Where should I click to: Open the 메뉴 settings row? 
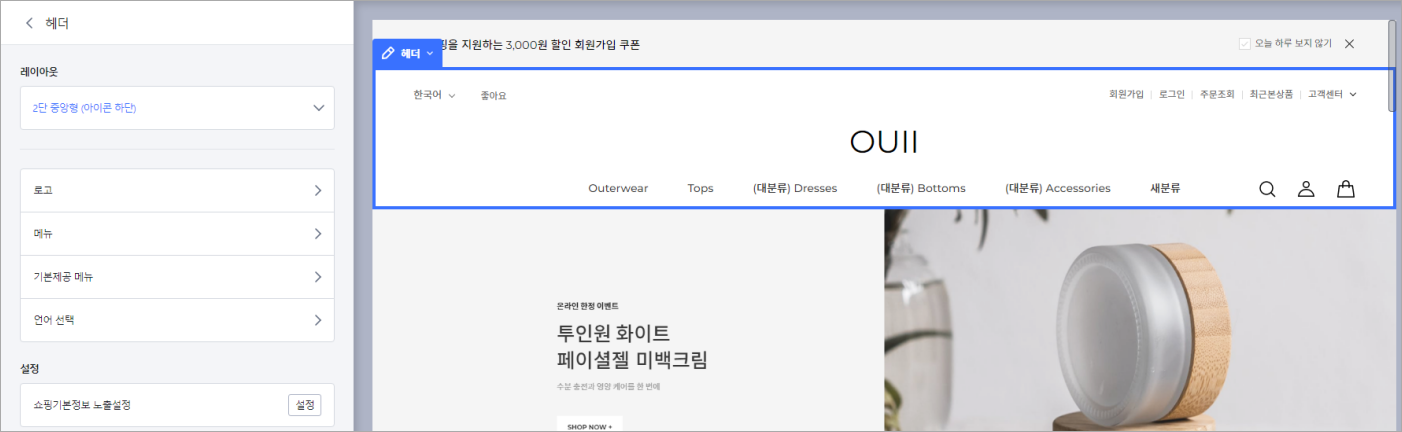177,234
